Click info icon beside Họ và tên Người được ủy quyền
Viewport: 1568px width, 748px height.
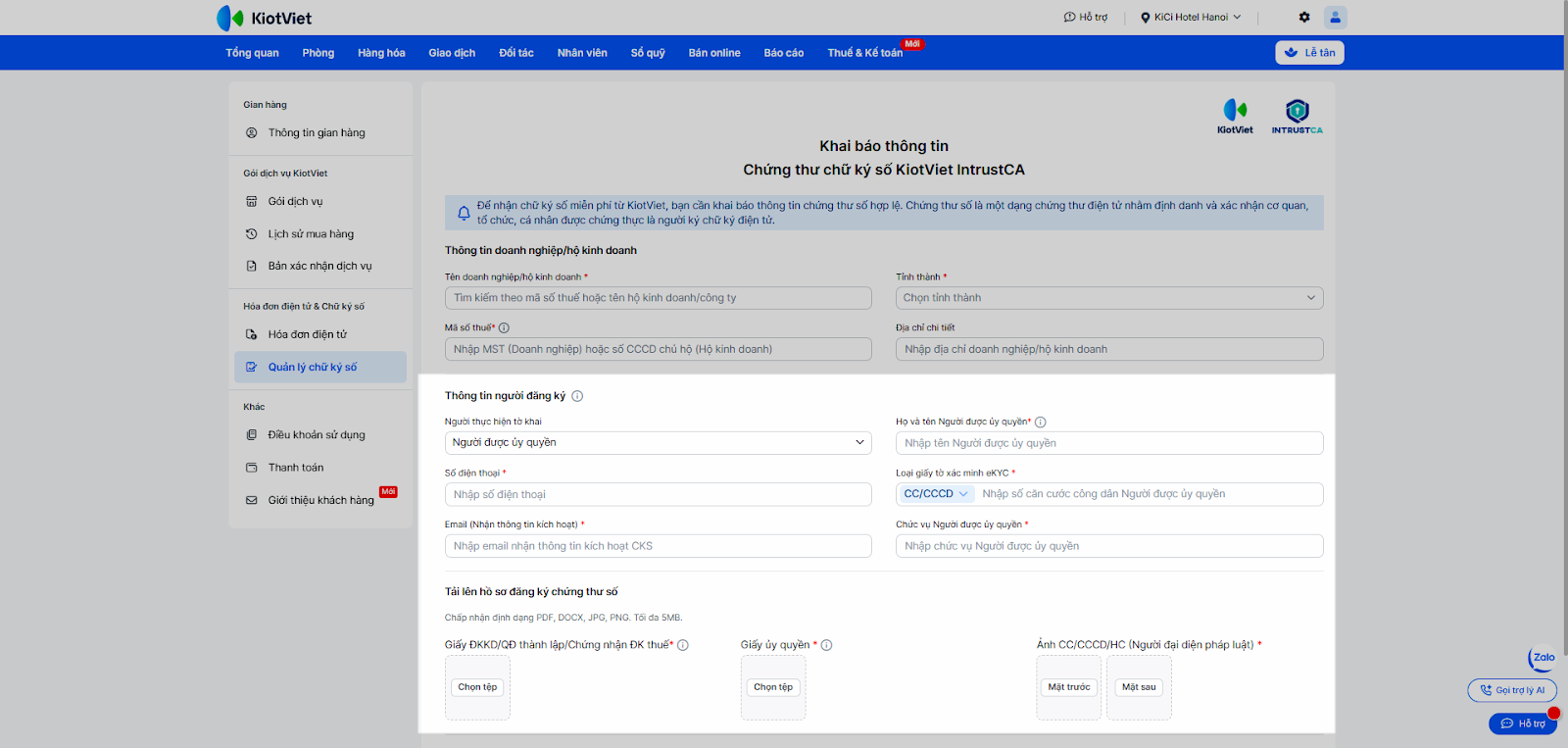pyautogui.click(x=1041, y=422)
